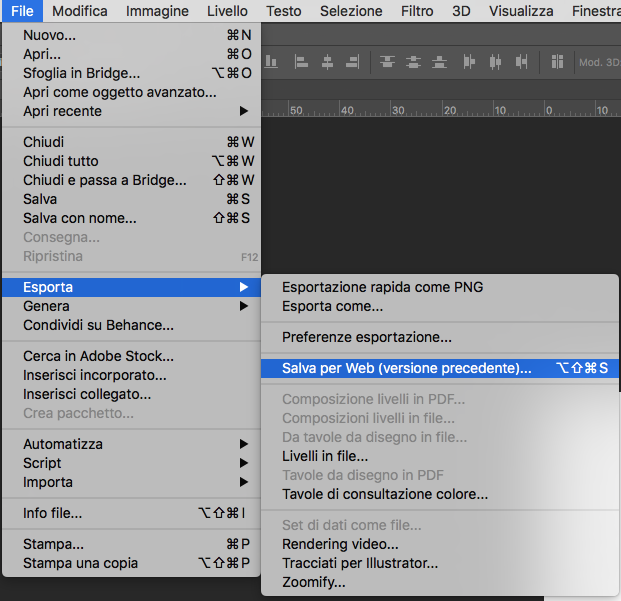The height and width of the screenshot is (601, 621).
Task: Click the distribute right edges icon
Action: pos(521,62)
